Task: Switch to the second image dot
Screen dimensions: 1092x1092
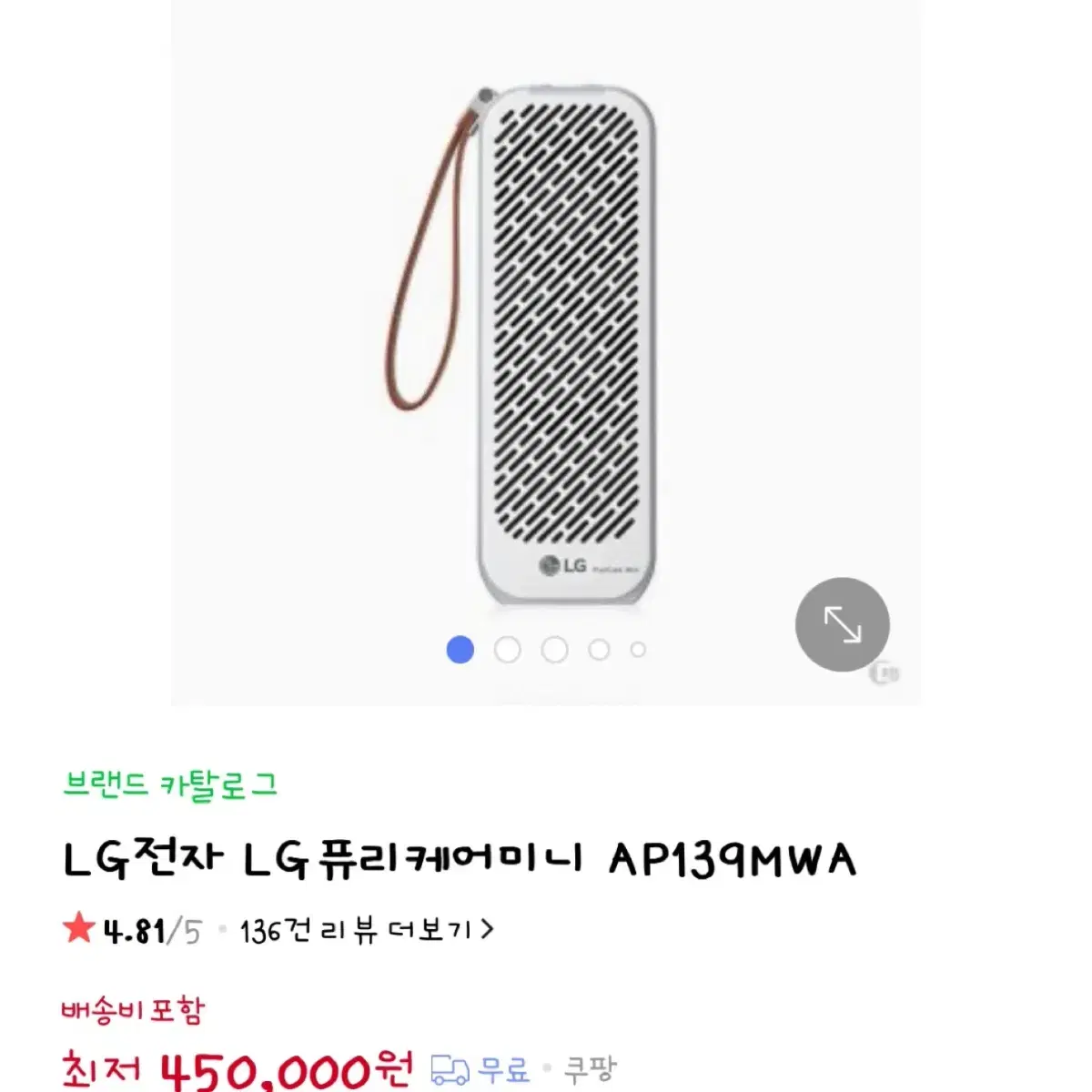Action: [508, 650]
